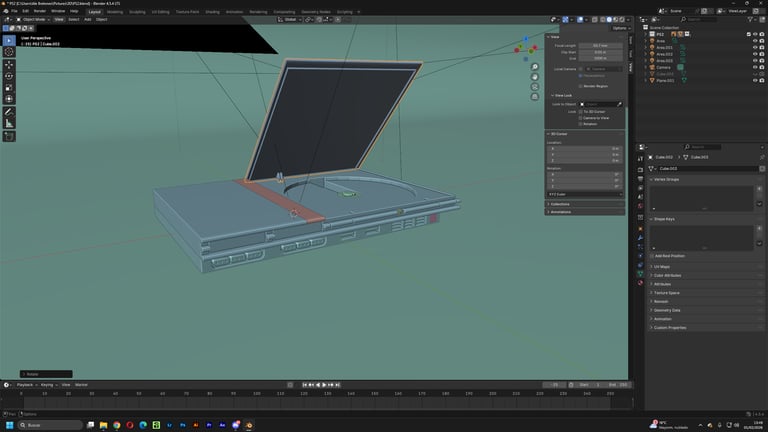Screen dimensions: 768x432
Task: Select the Scale tool
Action: click(9, 88)
